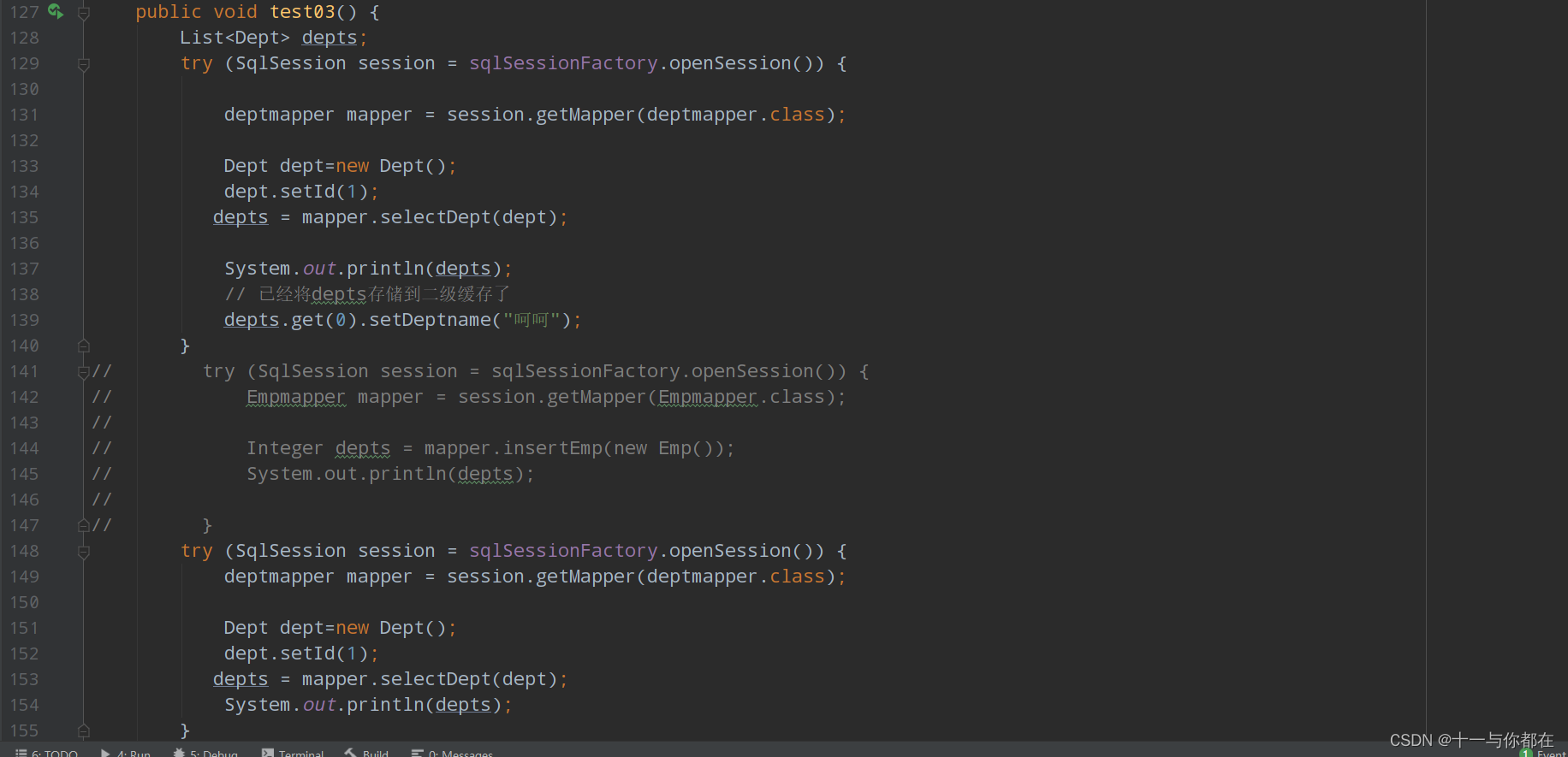Viewport: 1568px width, 757px height.
Task: Click println on line 137
Action: [385, 269]
